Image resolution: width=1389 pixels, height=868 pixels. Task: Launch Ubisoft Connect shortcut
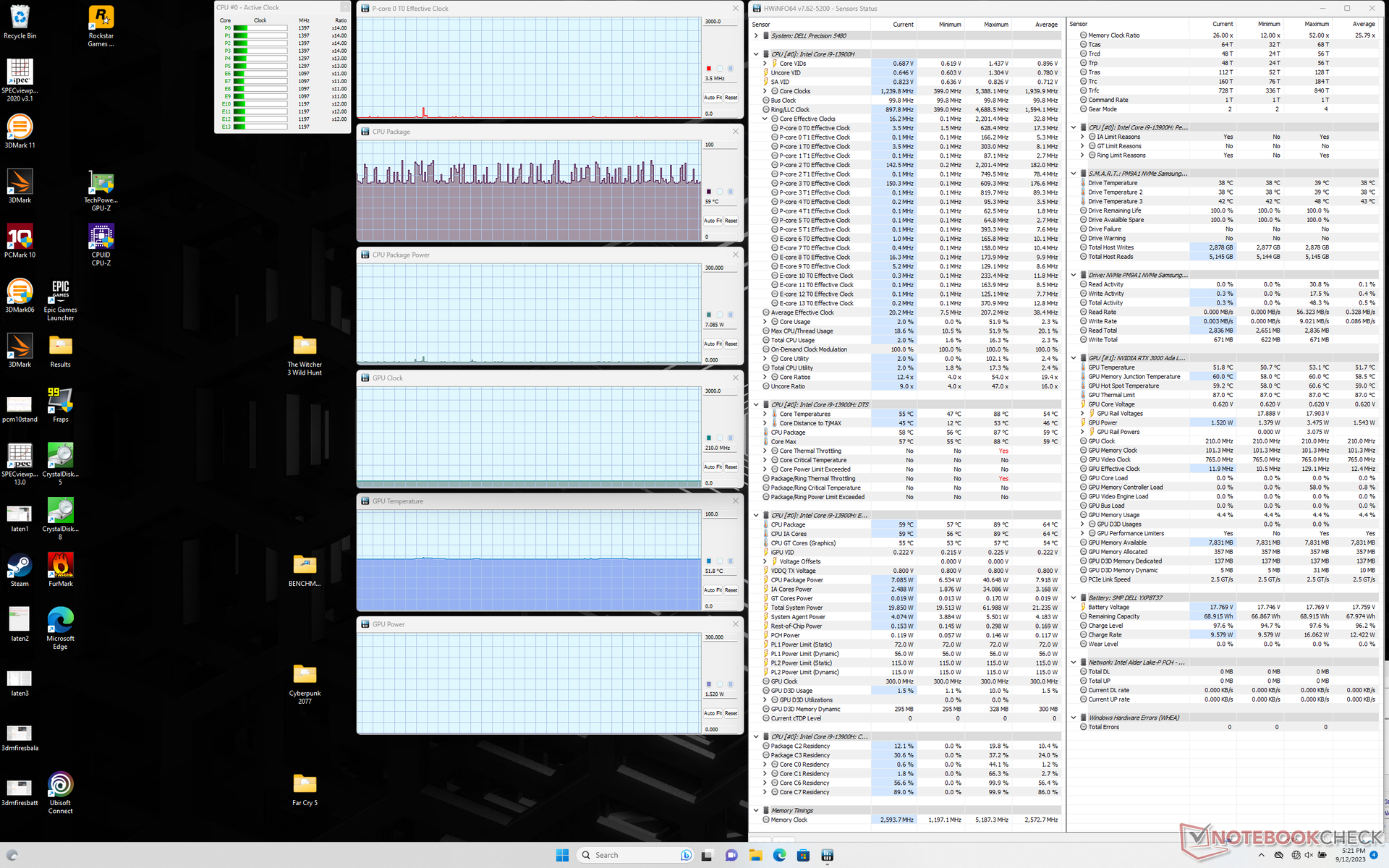tap(61, 793)
